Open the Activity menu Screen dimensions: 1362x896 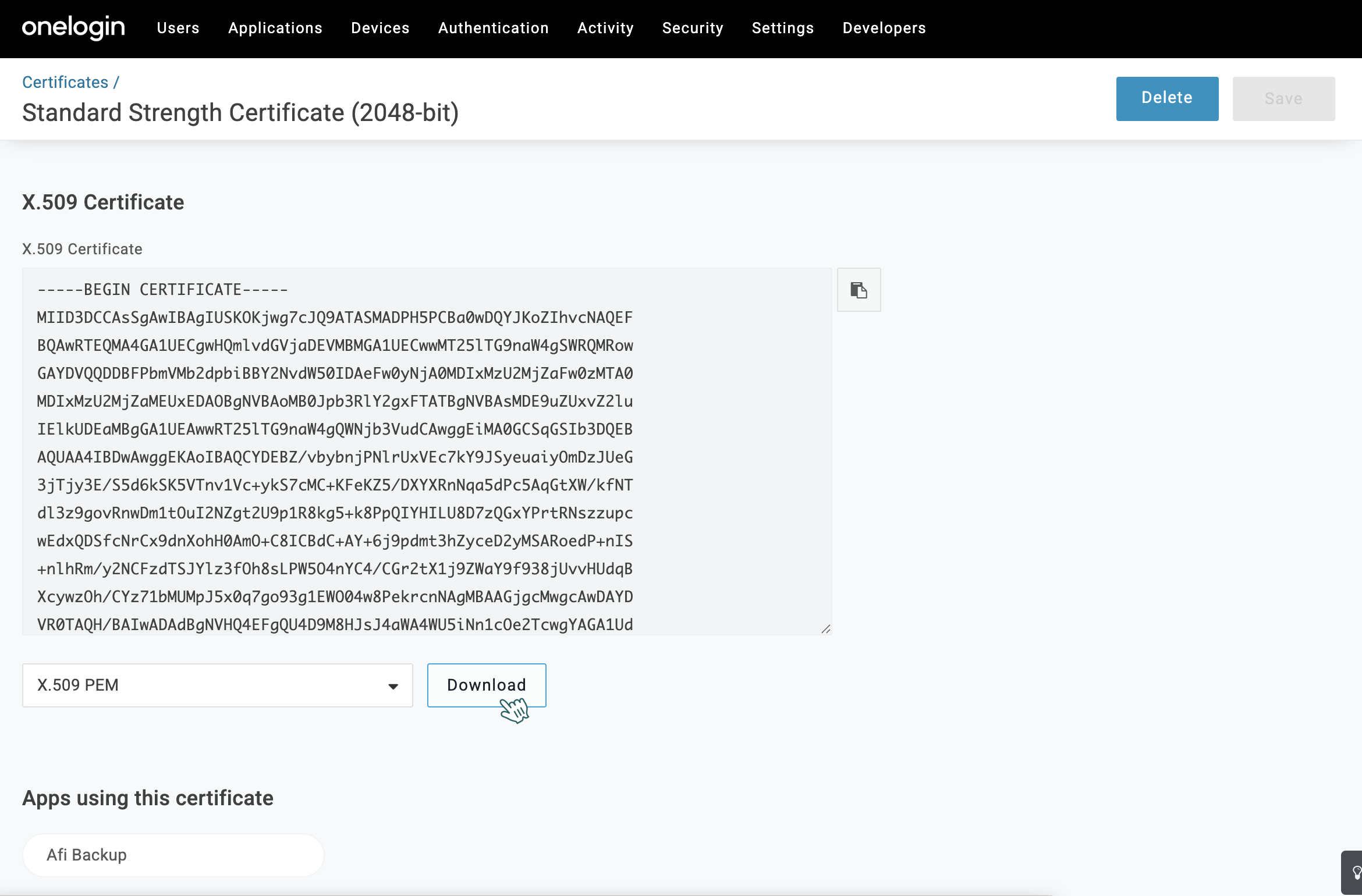click(605, 28)
